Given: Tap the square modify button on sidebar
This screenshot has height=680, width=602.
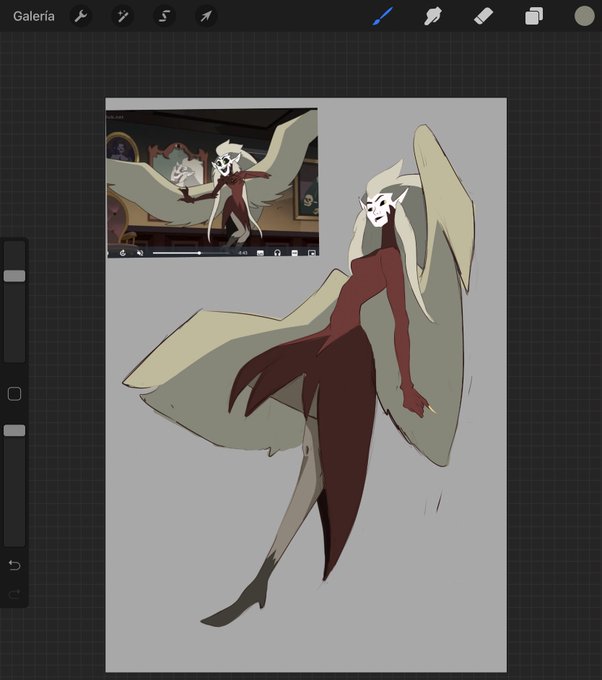Looking at the screenshot, I should pyautogui.click(x=14, y=394).
